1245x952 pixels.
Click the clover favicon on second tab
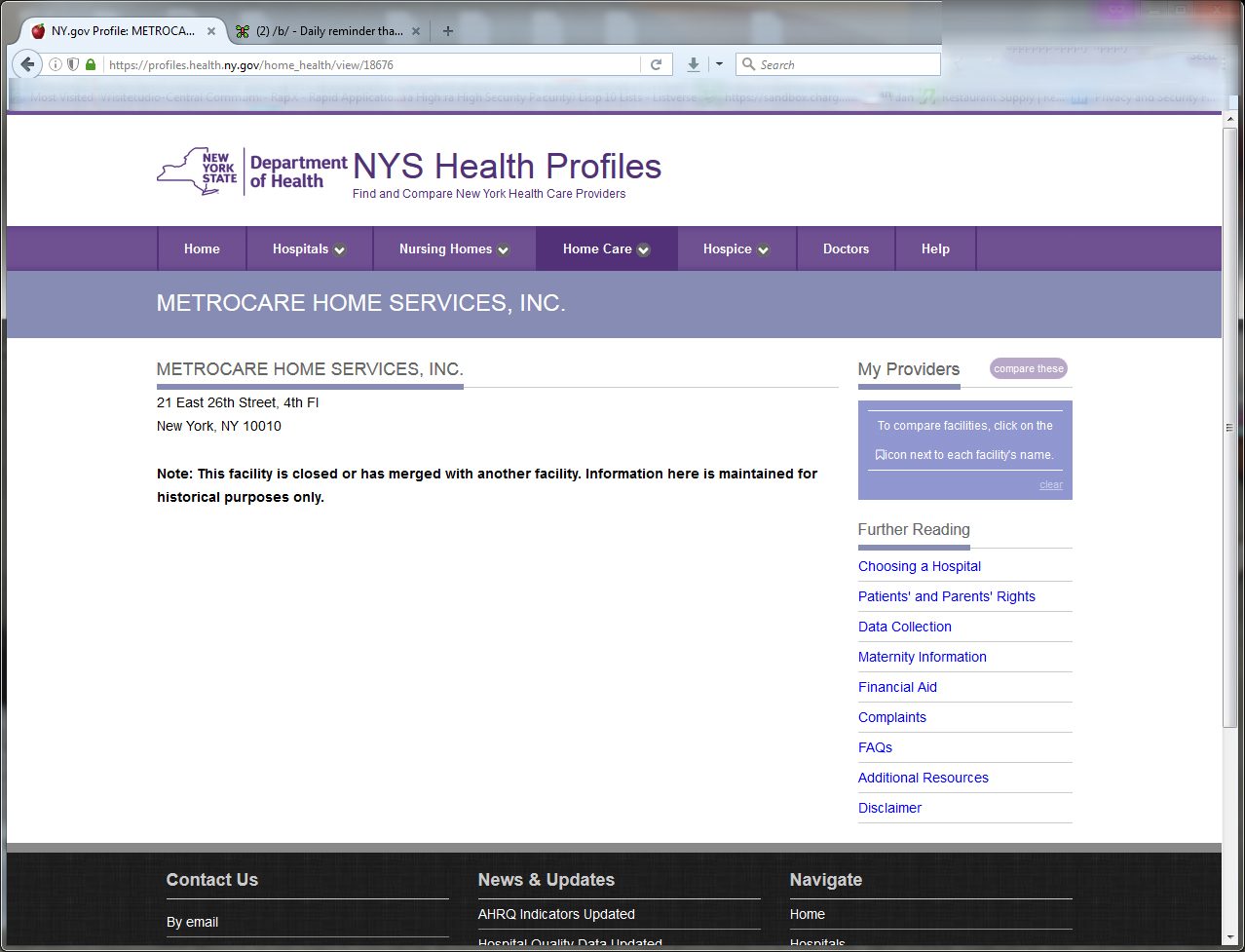tap(243, 31)
